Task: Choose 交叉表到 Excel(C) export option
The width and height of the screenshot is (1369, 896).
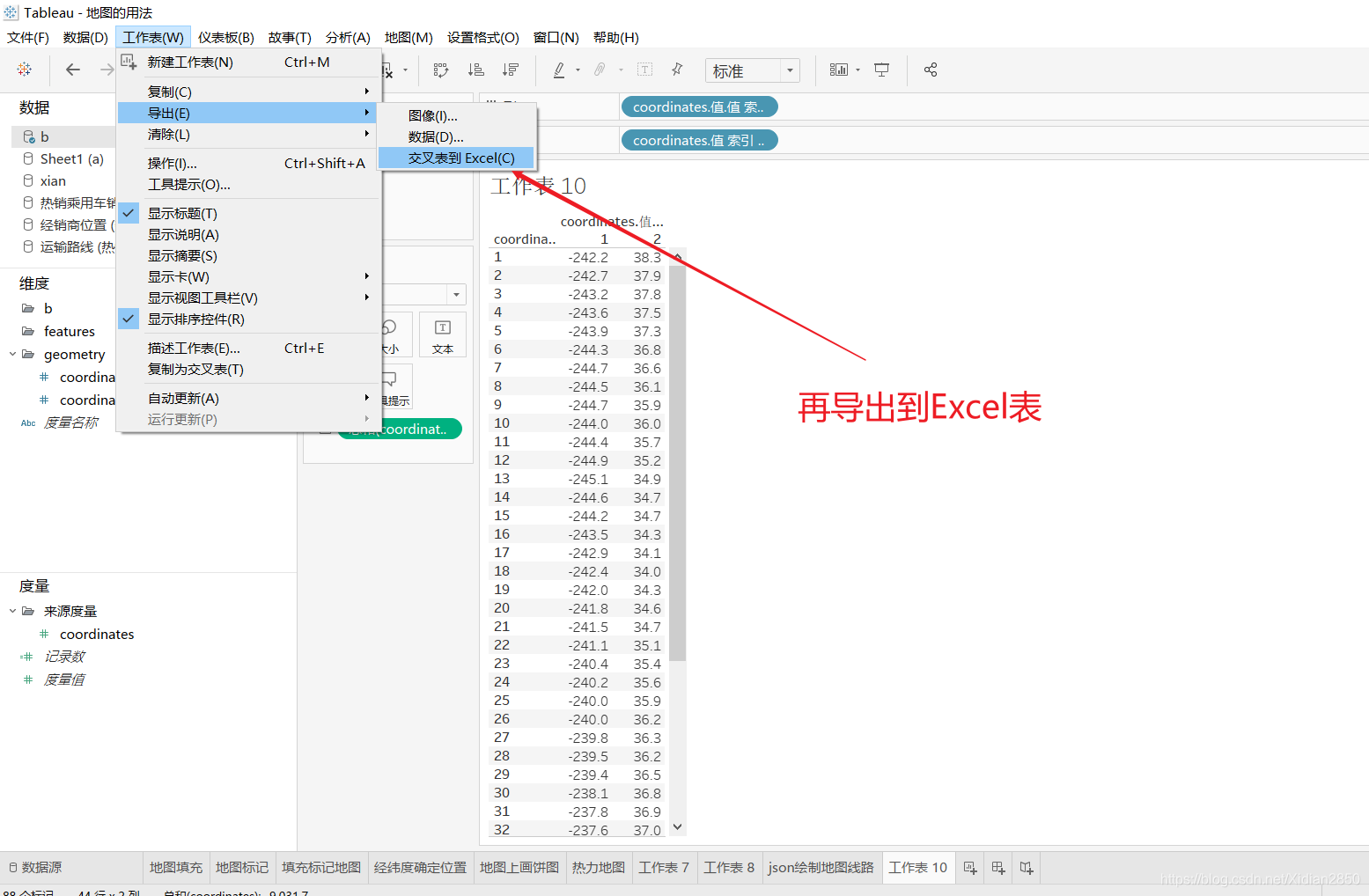Action: [456, 158]
